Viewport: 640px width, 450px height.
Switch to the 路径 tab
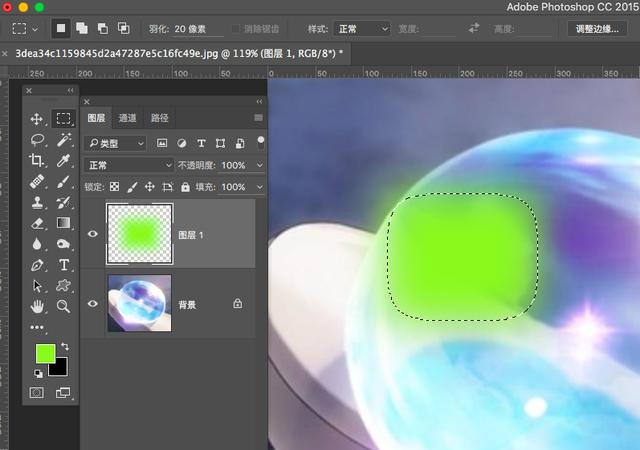click(x=159, y=118)
